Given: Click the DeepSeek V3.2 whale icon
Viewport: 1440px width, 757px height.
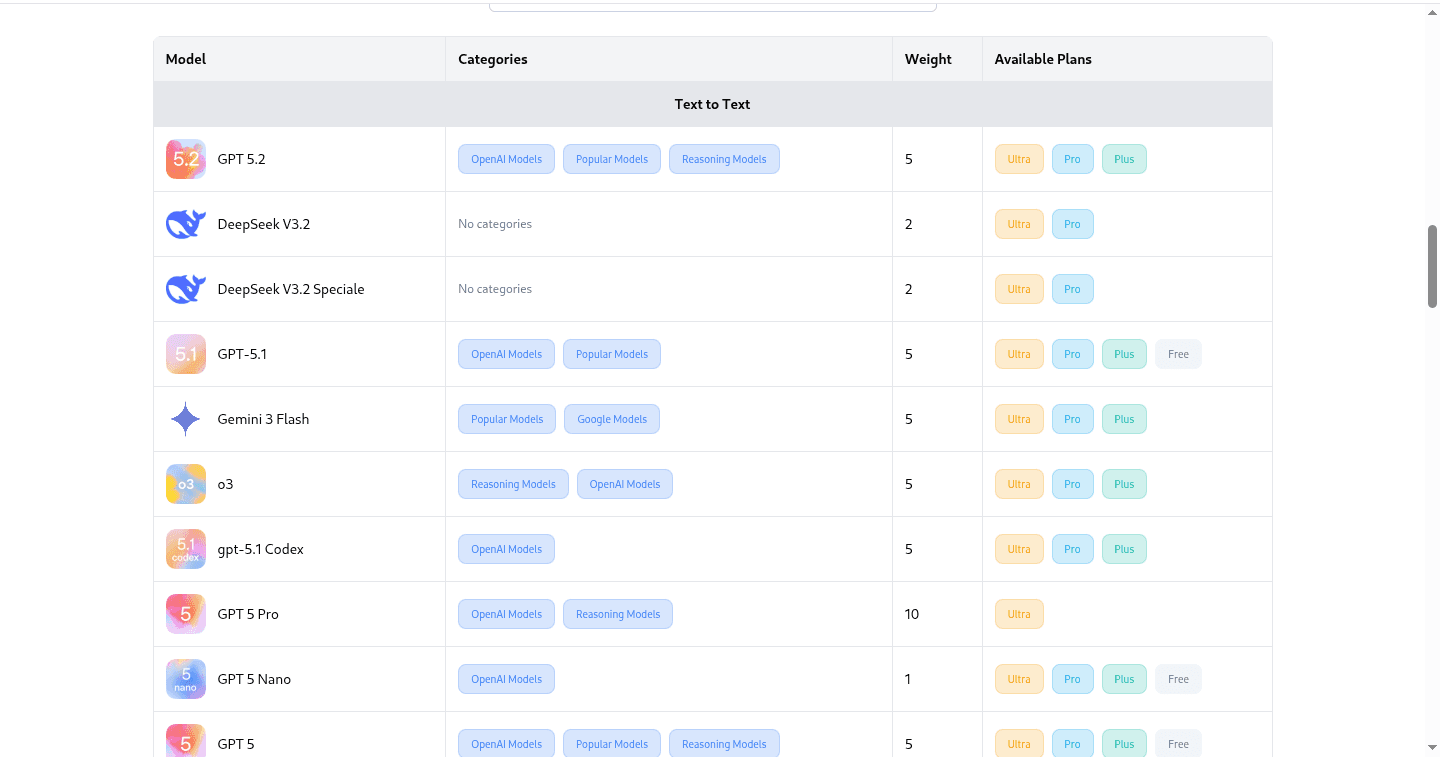Looking at the screenshot, I should pos(186,224).
